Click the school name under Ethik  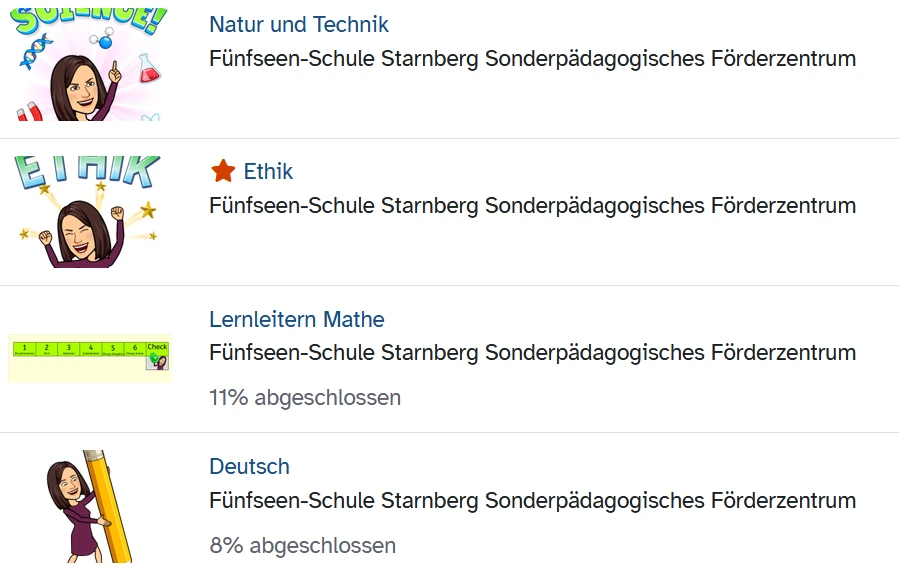[x=532, y=206]
